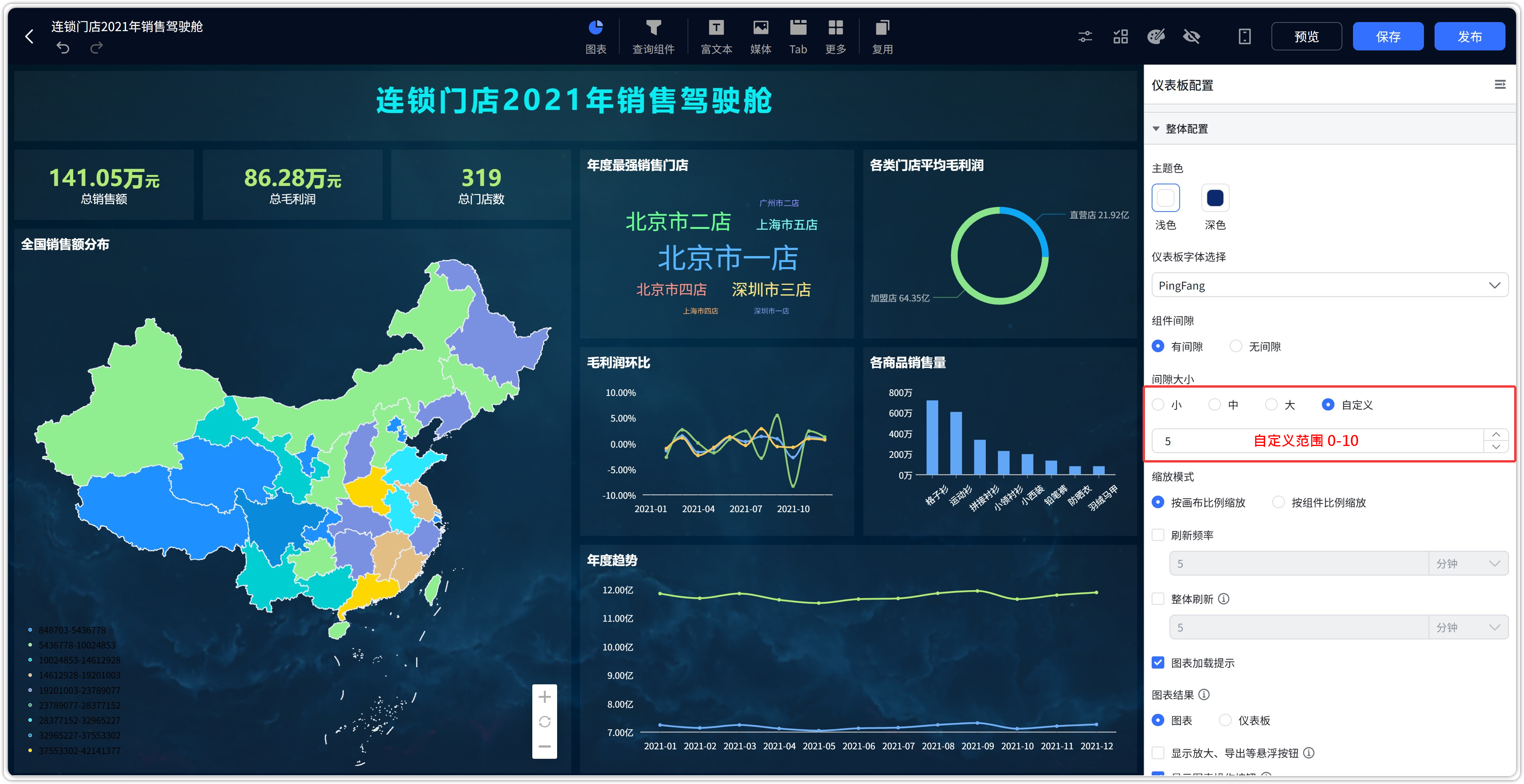Viewport: 1524px width, 784px height.
Task: Go back using the left arrow icon
Action: [29, 37]
